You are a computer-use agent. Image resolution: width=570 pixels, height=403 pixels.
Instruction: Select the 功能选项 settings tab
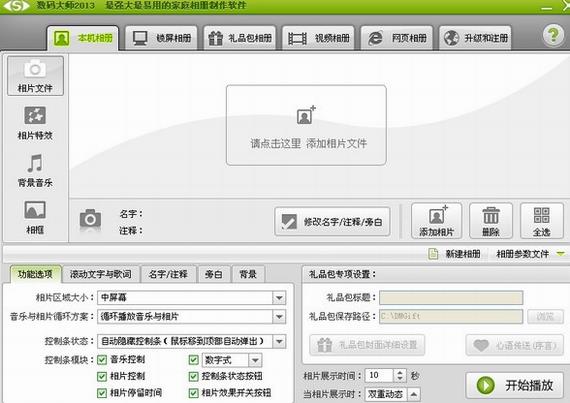coord(35,274)
